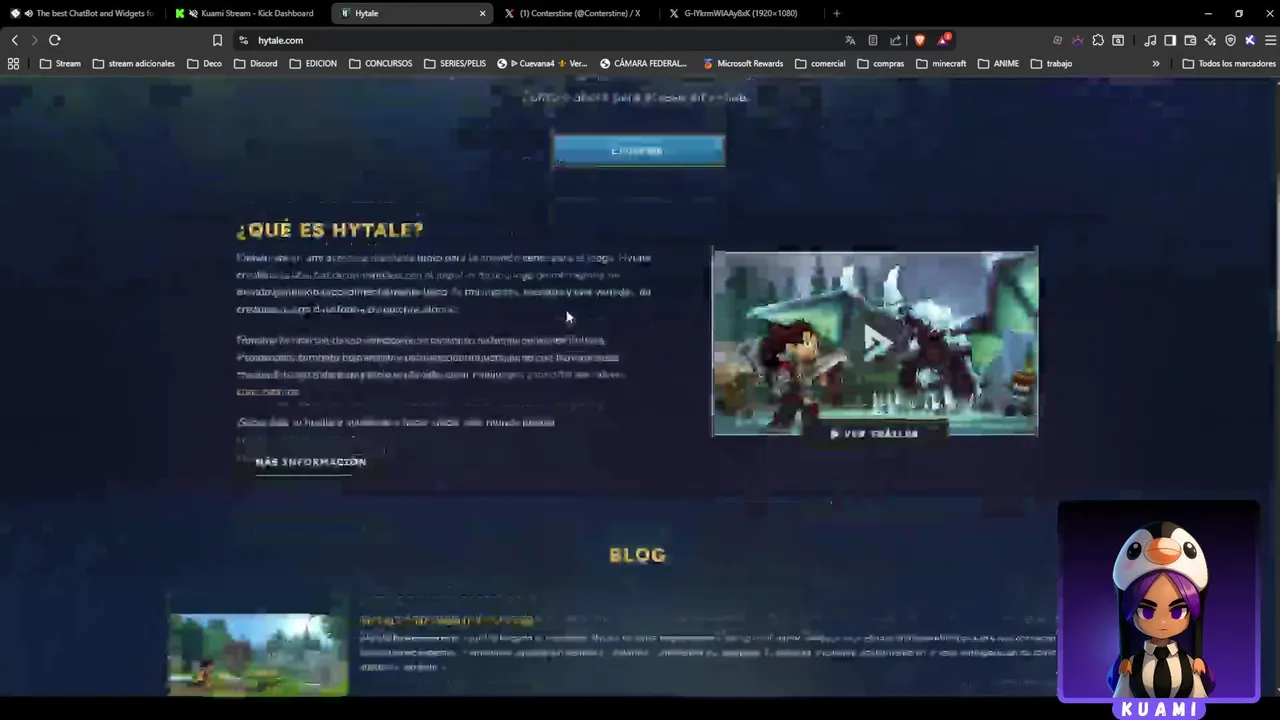Open the Stream bookmarks folder
Screen dimensions: 1280x720
[60, 63]
